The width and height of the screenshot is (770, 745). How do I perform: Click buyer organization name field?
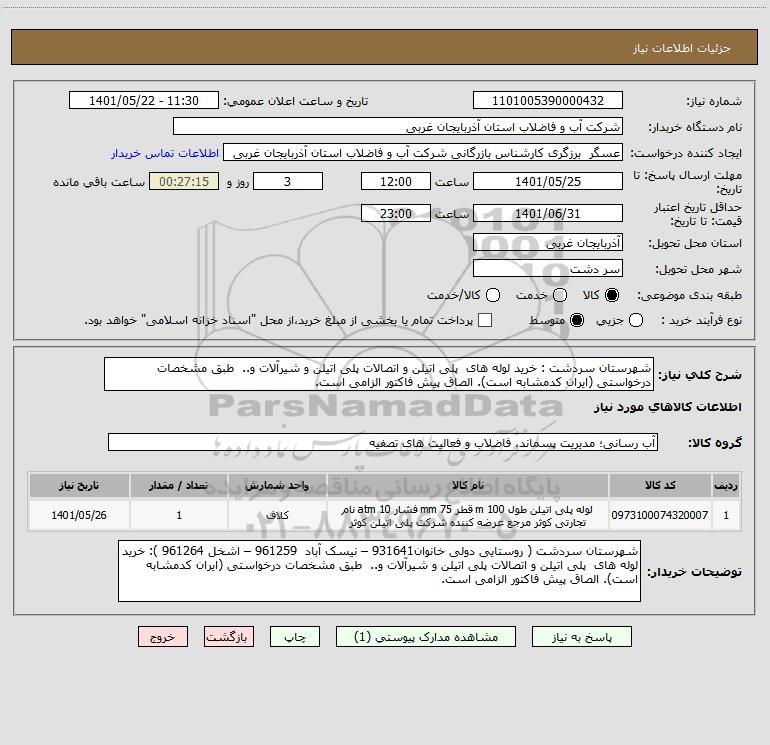click(398, 127)
